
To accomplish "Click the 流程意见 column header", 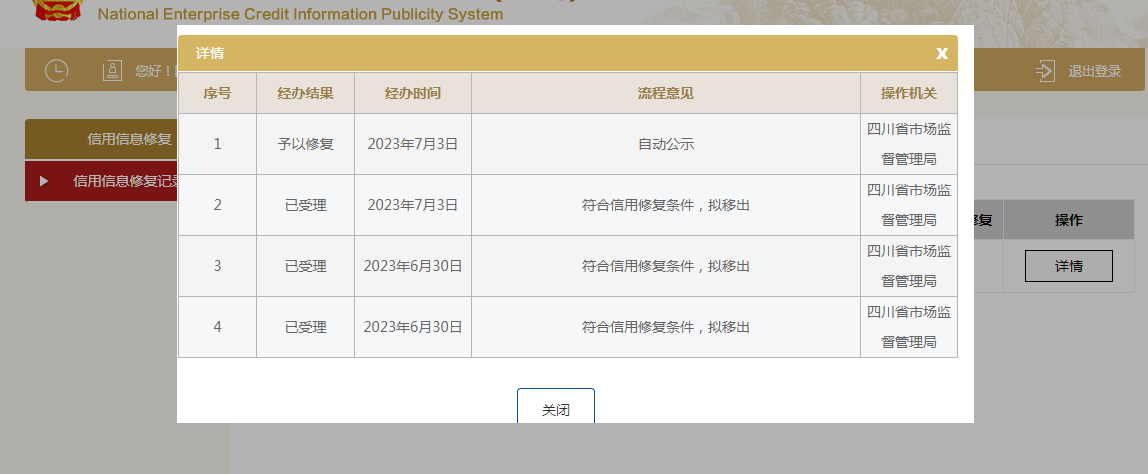I will [665, 93].
